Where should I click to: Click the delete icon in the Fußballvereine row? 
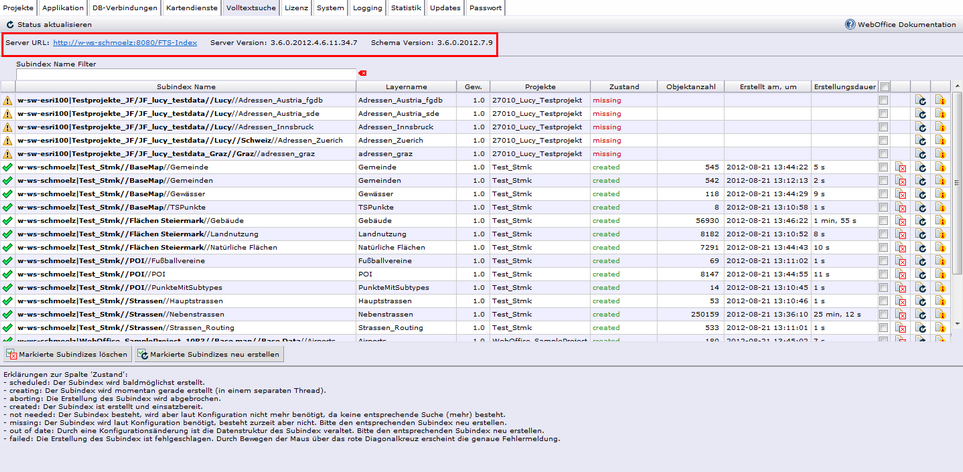click(901, 260)
